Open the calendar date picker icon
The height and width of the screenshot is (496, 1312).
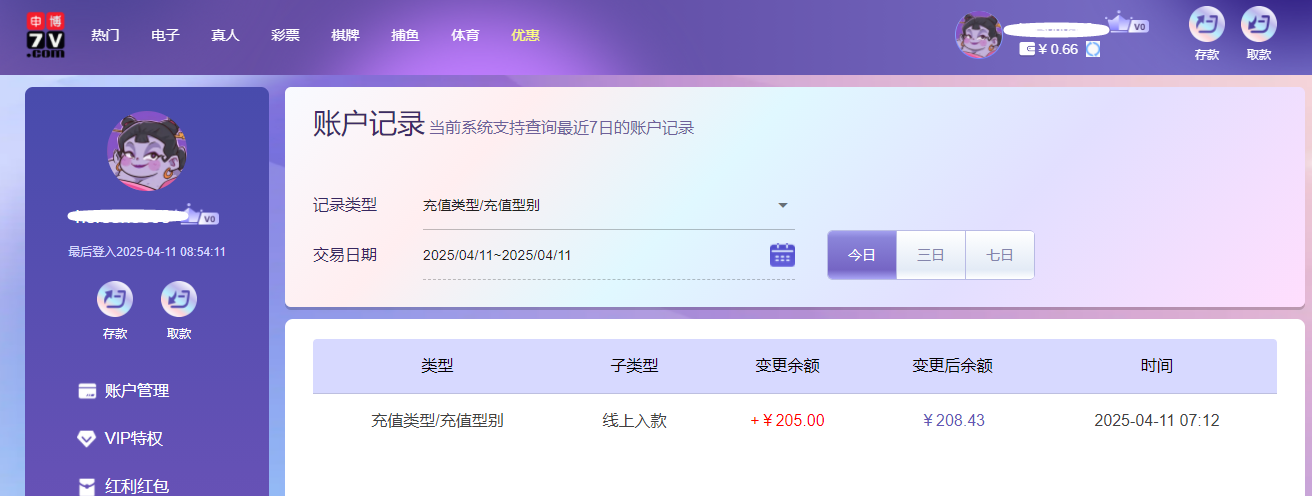(x=782, y=255)
